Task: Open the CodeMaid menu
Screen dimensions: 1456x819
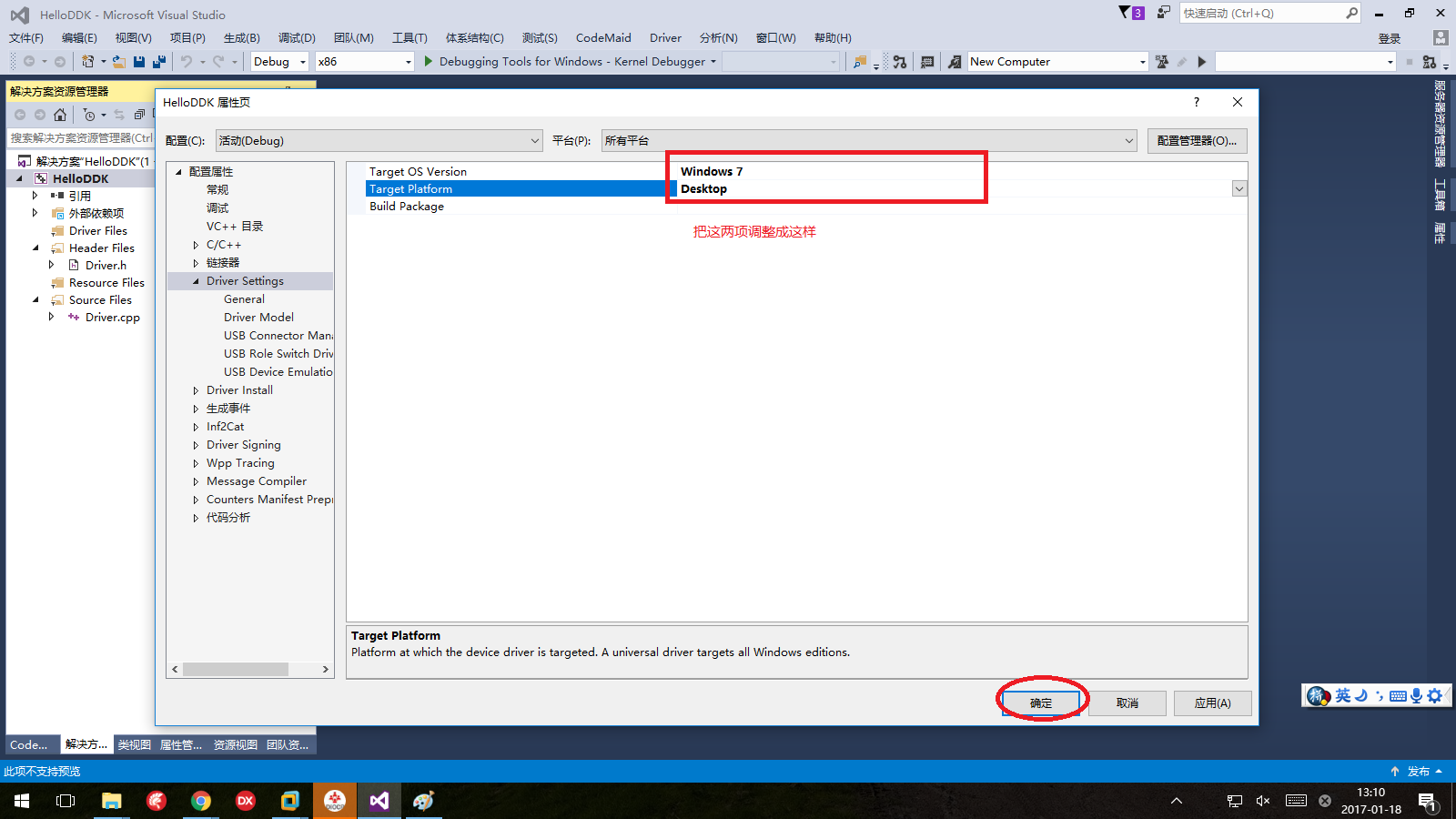Action: click(x=603, y=38)
